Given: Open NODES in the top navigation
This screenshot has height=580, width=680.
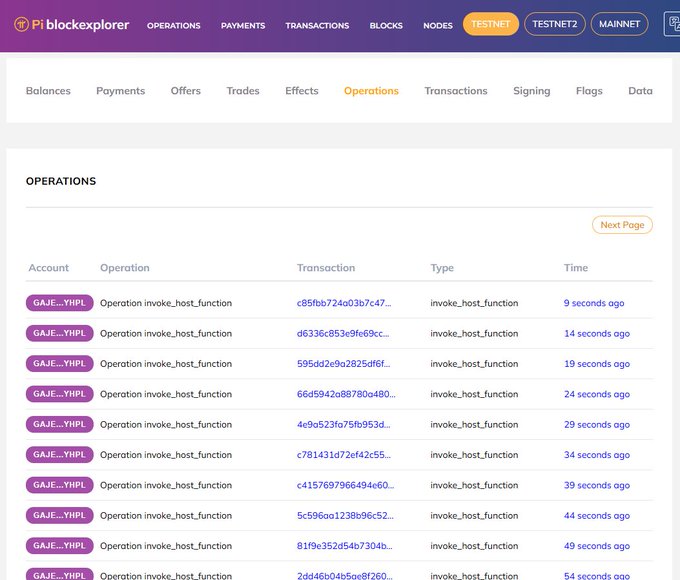Looking at the screenshot, I should point(438,26).
